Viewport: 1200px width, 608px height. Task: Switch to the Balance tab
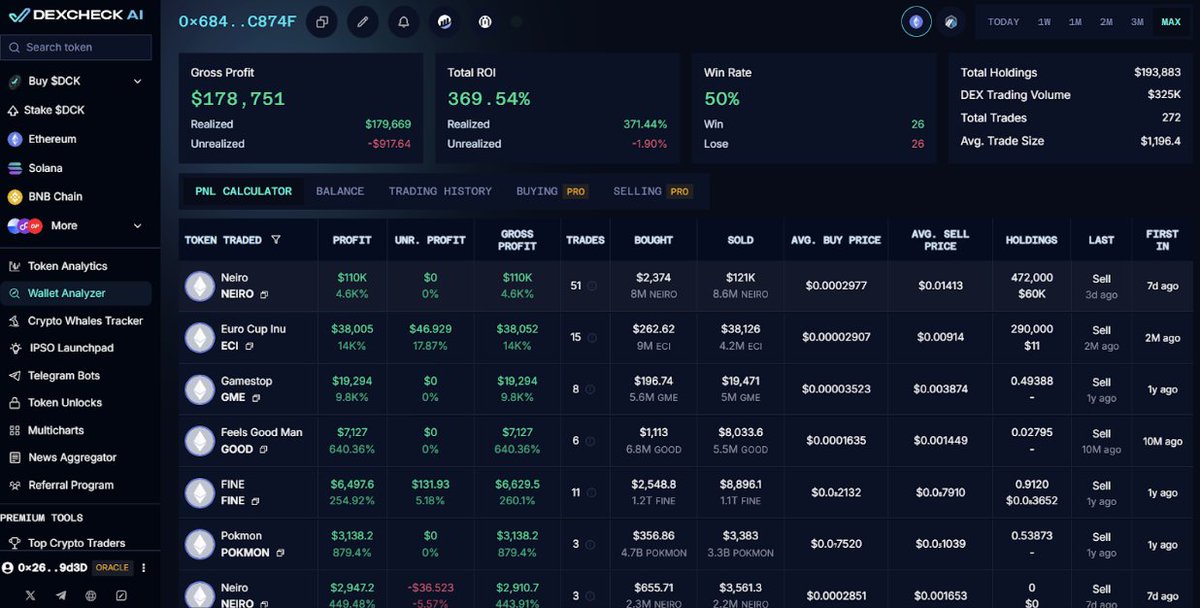pos(340,191)
